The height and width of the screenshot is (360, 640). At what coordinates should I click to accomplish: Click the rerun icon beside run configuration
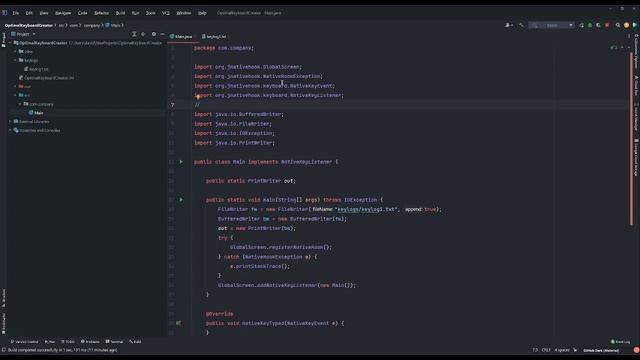tap(581, 25)
